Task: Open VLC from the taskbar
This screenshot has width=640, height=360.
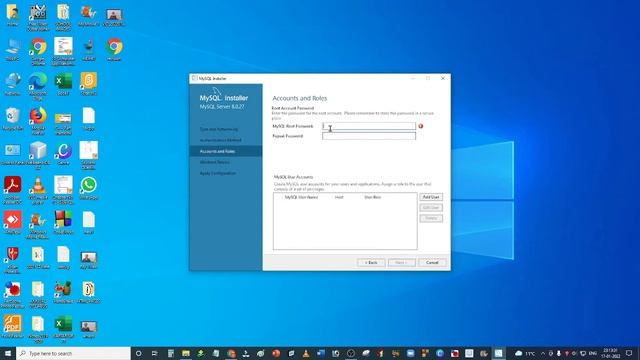Action: (x=306, y=353)
